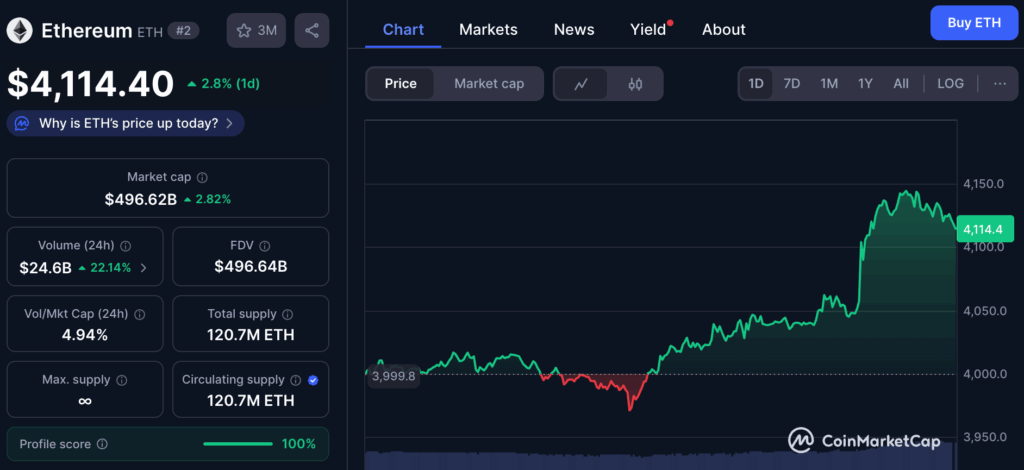The height and width of the screenshot is (470, 1024).
Task: Open the News tab
Action: pyautogui.click(x=574, y=29)
